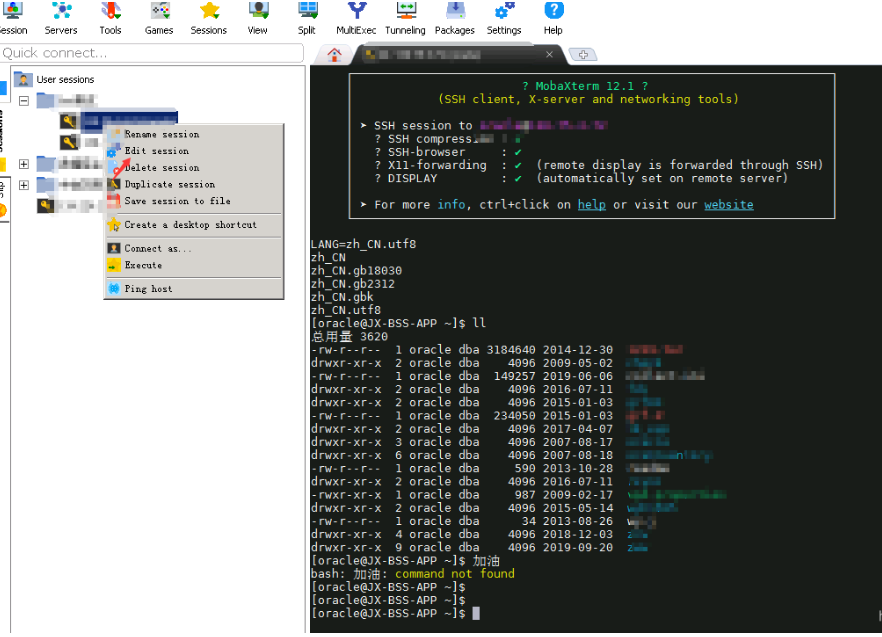Viewport: 882px width, 637px height.
Task: Expand the third session folder
Action: pyautogui.click(x=24, y=185)
